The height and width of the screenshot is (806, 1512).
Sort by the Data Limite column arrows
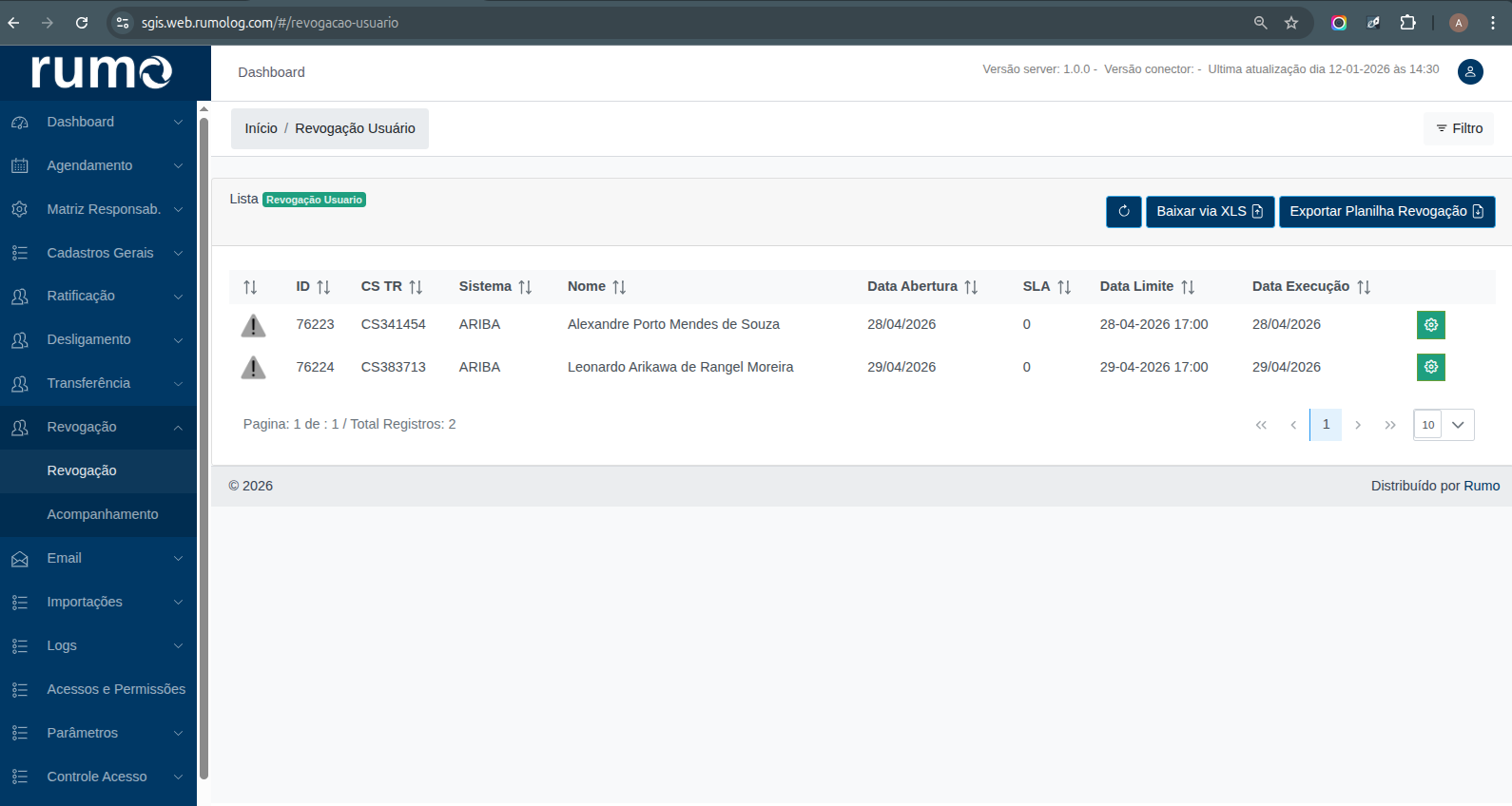point(1188,287)
